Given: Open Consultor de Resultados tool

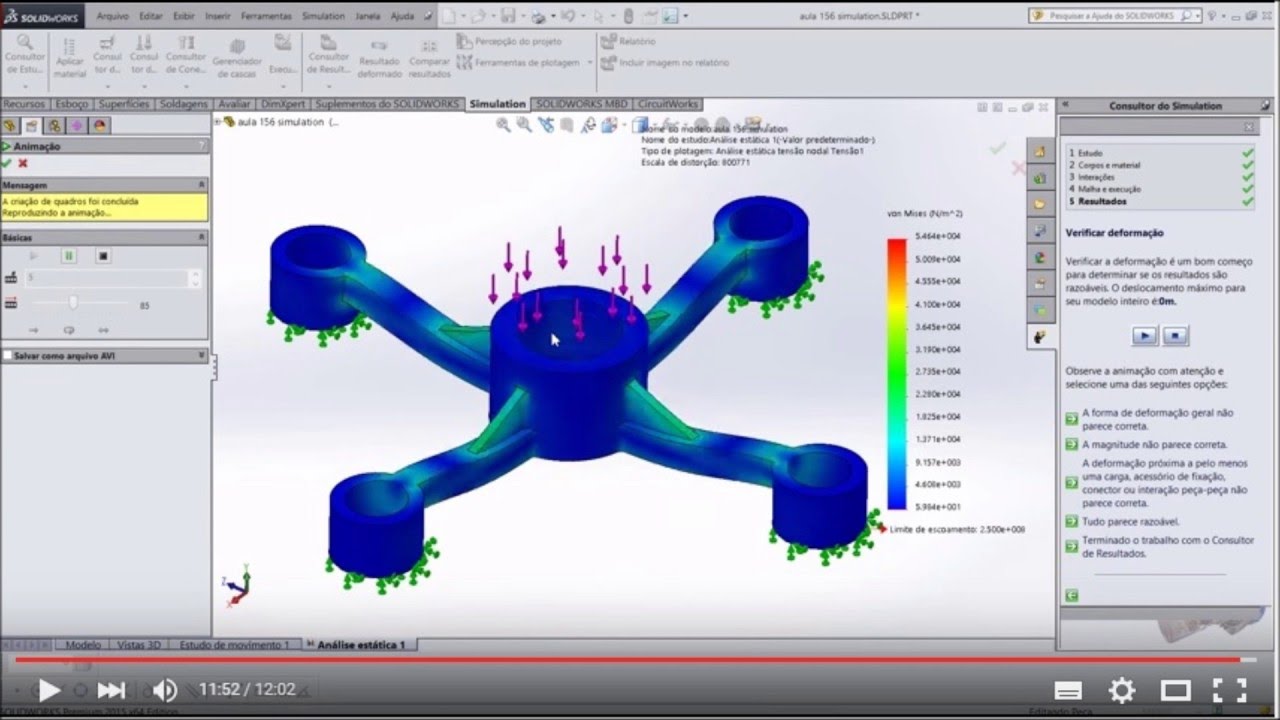Looking at the screenshot, I should [x=328, y=54].
